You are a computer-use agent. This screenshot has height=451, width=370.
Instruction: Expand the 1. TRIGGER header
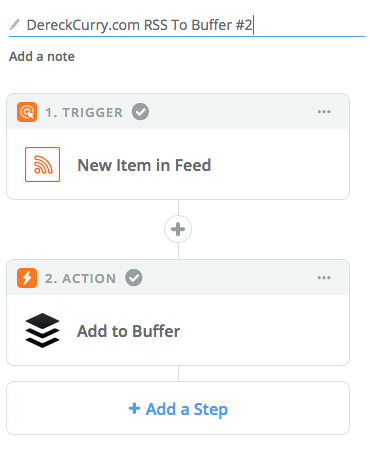(x=178, y=112)
